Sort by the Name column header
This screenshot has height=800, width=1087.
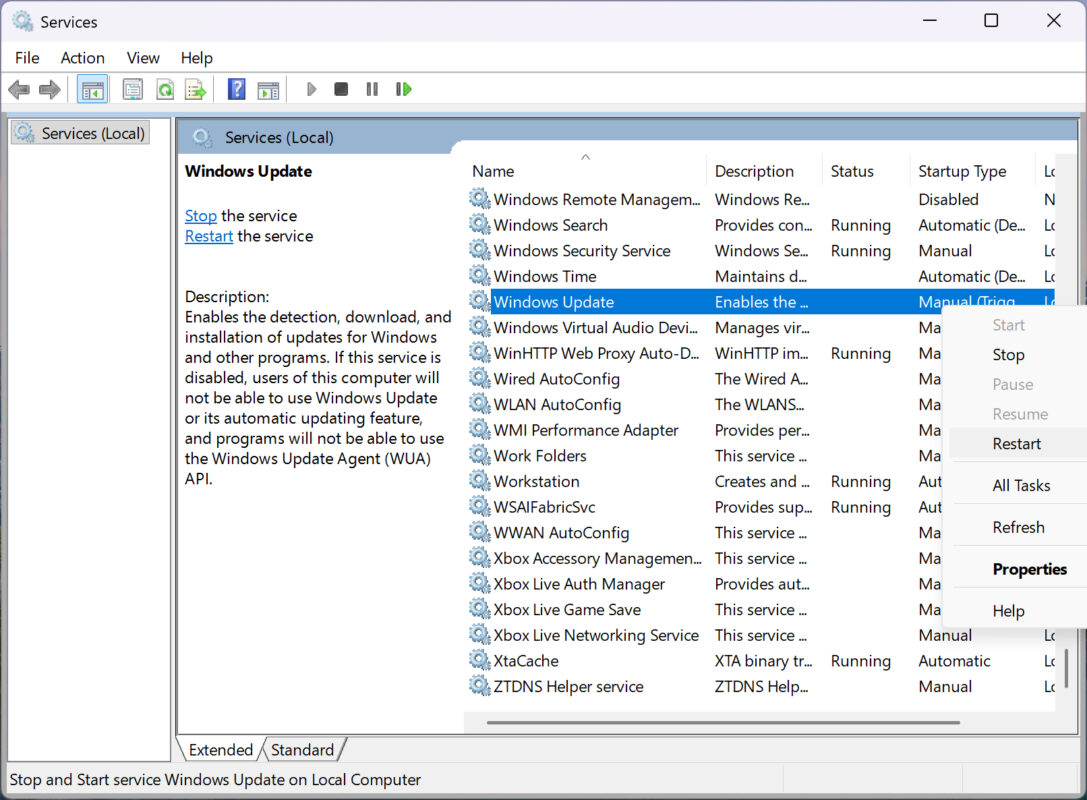pos(585,171)
